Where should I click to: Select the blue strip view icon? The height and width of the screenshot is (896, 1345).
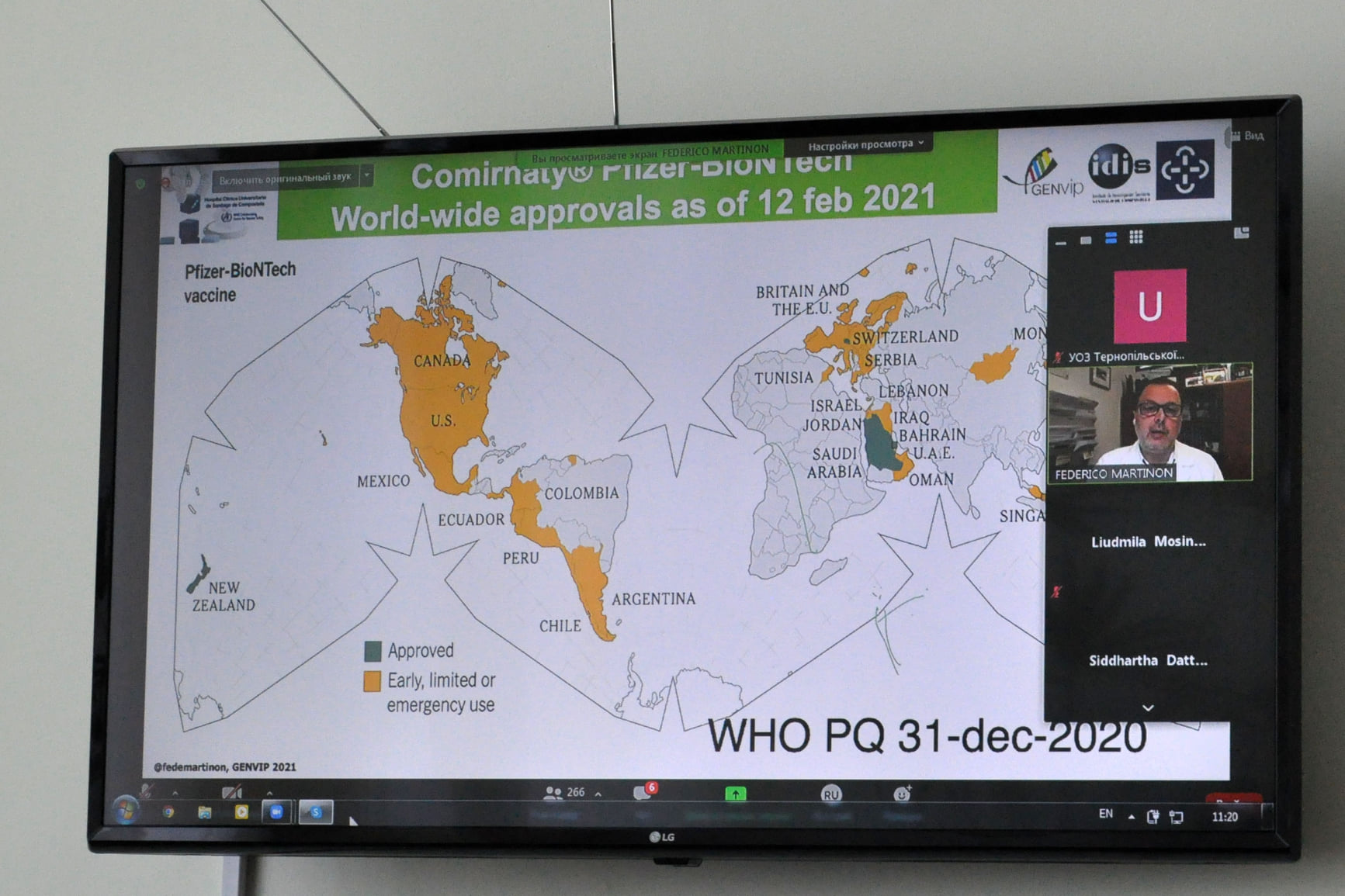point(1111,238)
